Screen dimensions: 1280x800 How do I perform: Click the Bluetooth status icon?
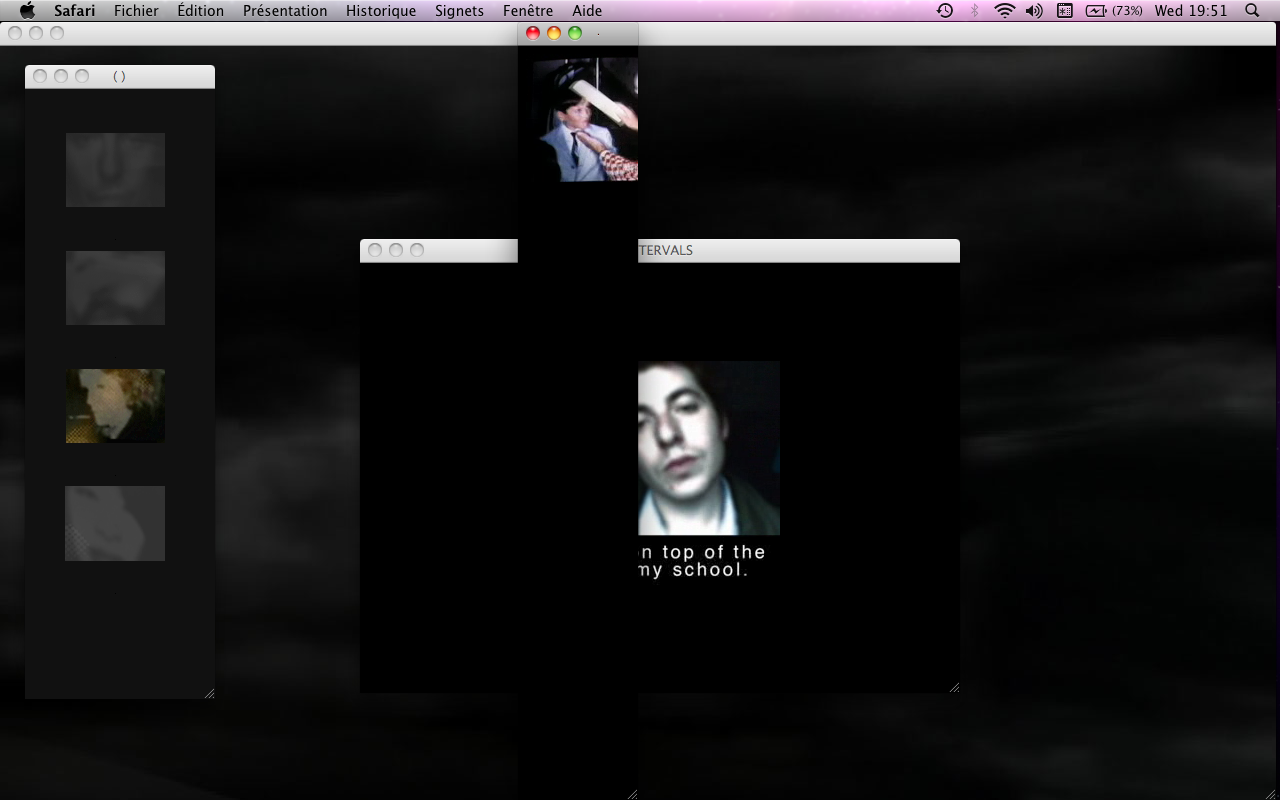(x=974, y=11)
